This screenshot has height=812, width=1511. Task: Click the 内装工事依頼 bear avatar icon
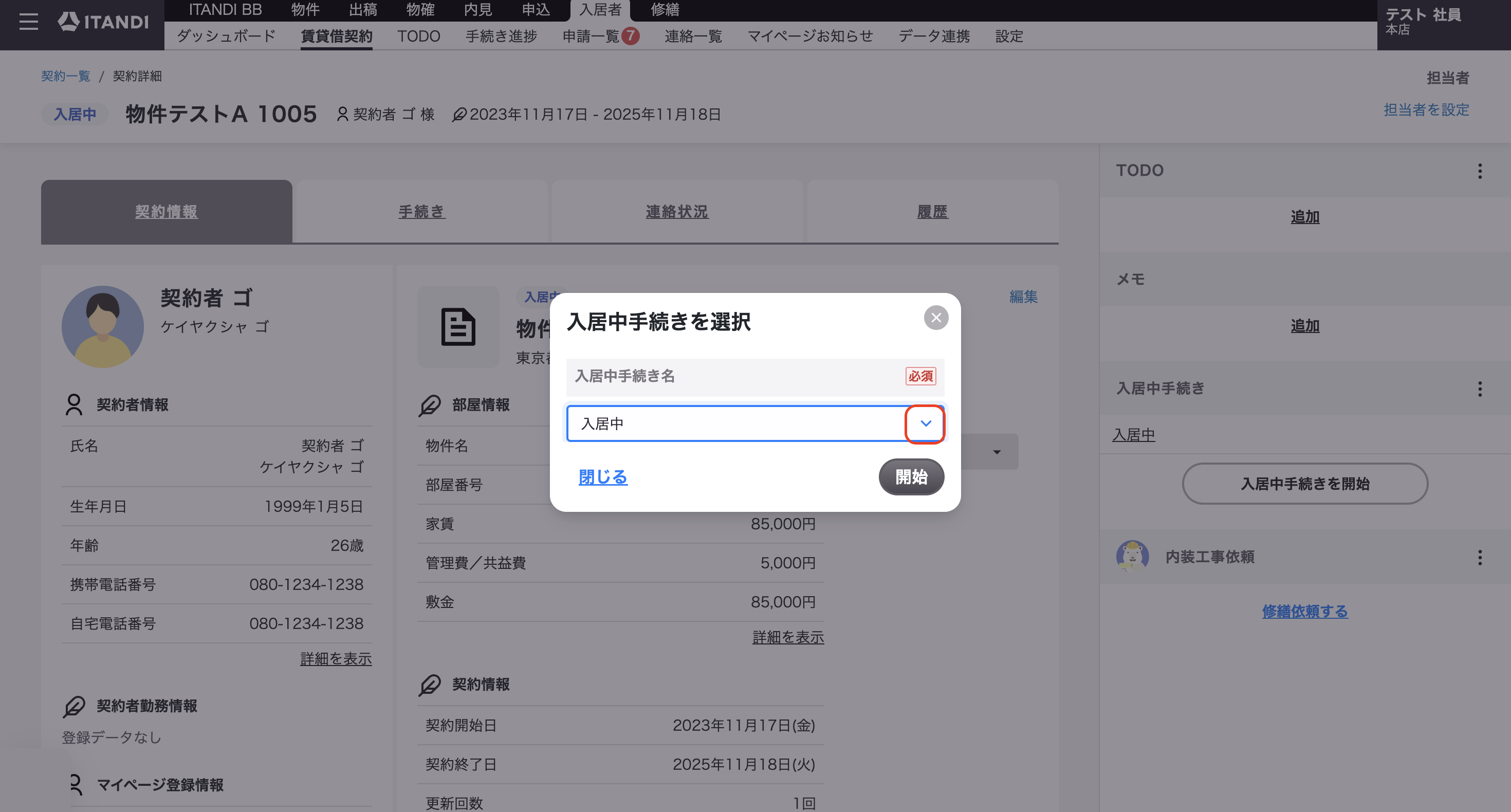[1132, 556]
